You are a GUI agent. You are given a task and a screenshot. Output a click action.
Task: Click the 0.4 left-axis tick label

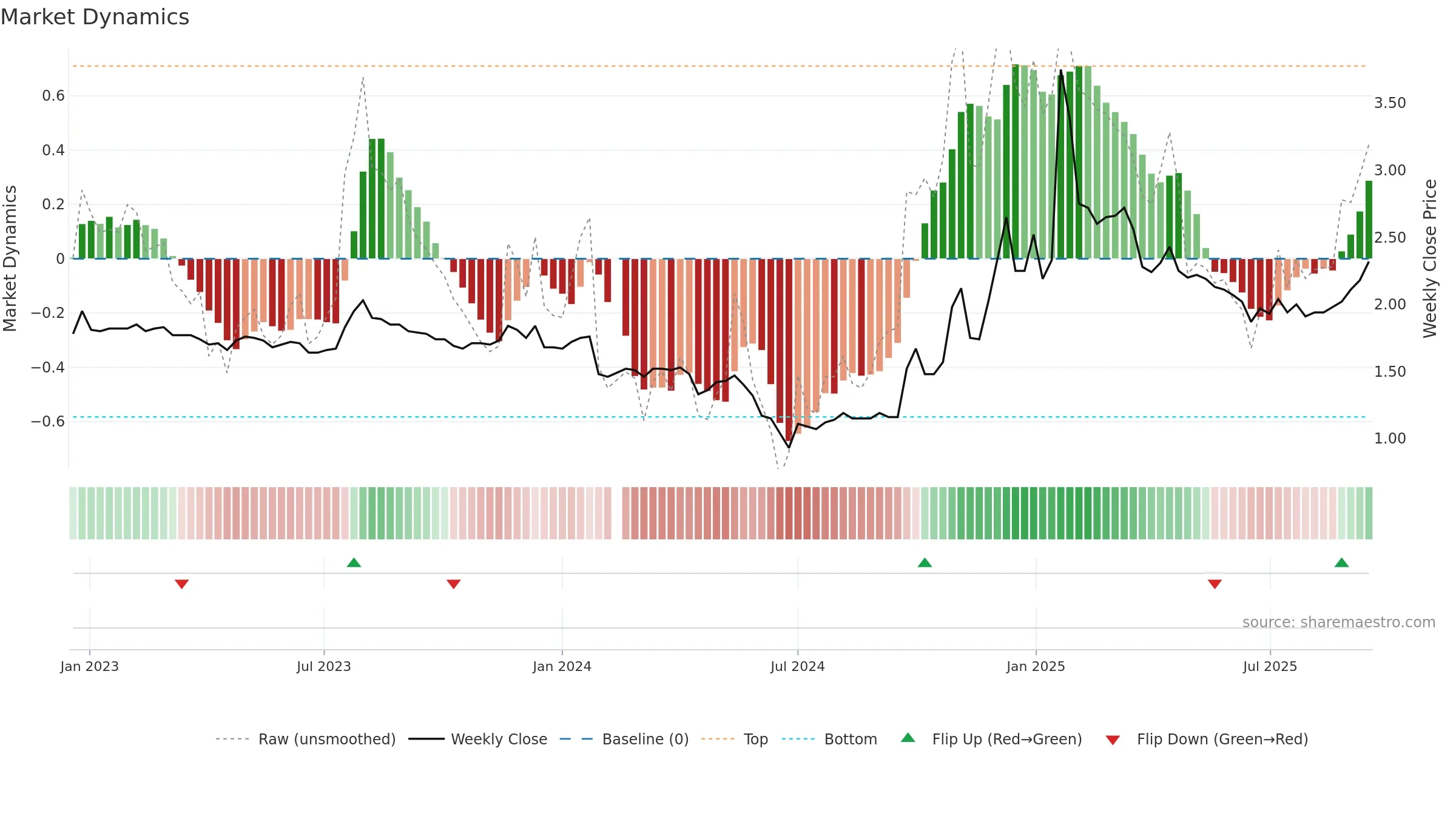53,150
